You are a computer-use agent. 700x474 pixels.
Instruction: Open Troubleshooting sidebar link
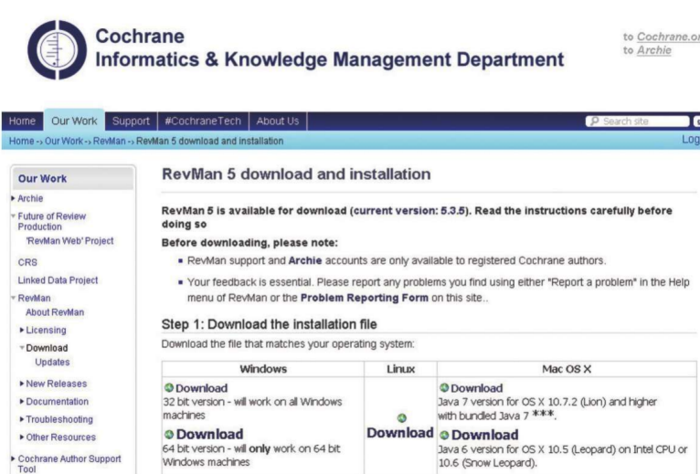pyautogui.click(x=59, y=419)
